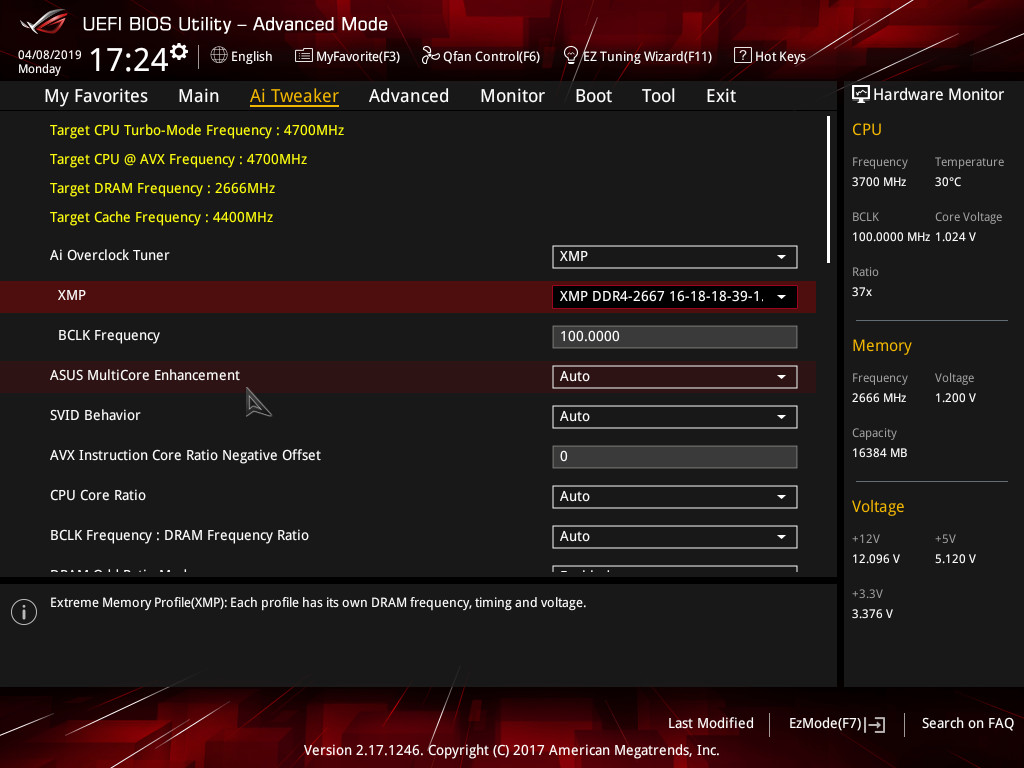Click CPU frequency value 3700 MHz
This screenshot has width=1024, height=768.
pos(878,182)
